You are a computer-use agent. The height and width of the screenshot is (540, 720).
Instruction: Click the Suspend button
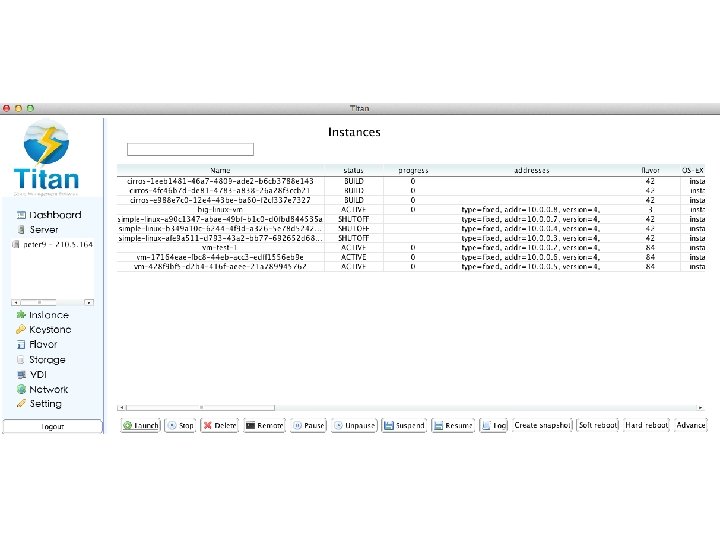point(404,425)
